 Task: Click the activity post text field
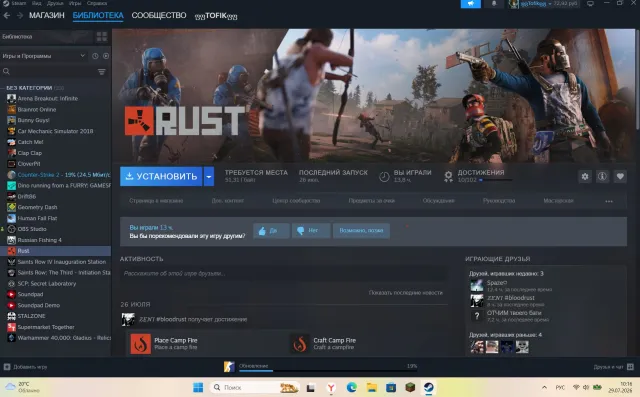pos(283,273)
